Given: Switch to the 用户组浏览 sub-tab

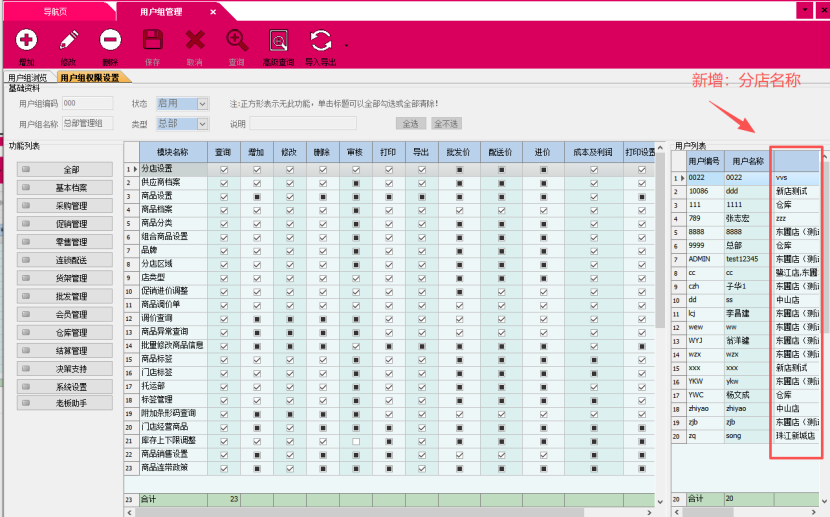Looking at the screenshot, I should coord(28,77).
